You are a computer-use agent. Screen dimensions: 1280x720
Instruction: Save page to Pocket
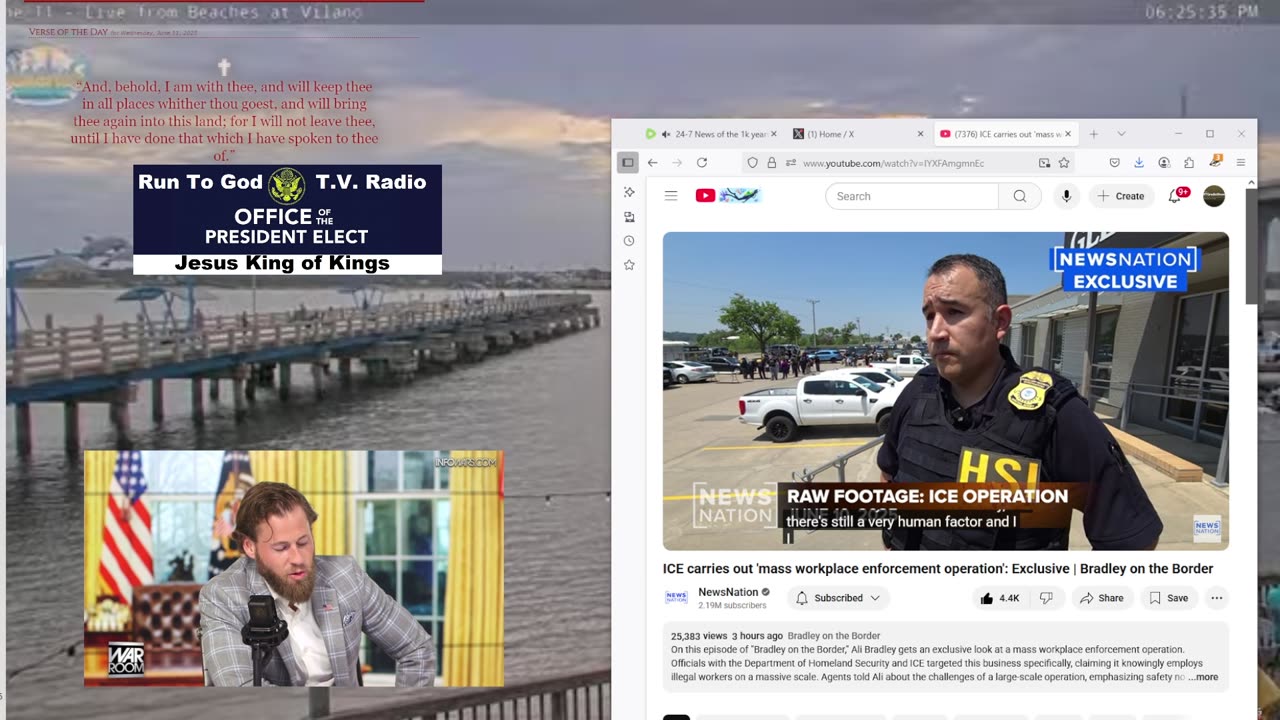(1114, 162)
